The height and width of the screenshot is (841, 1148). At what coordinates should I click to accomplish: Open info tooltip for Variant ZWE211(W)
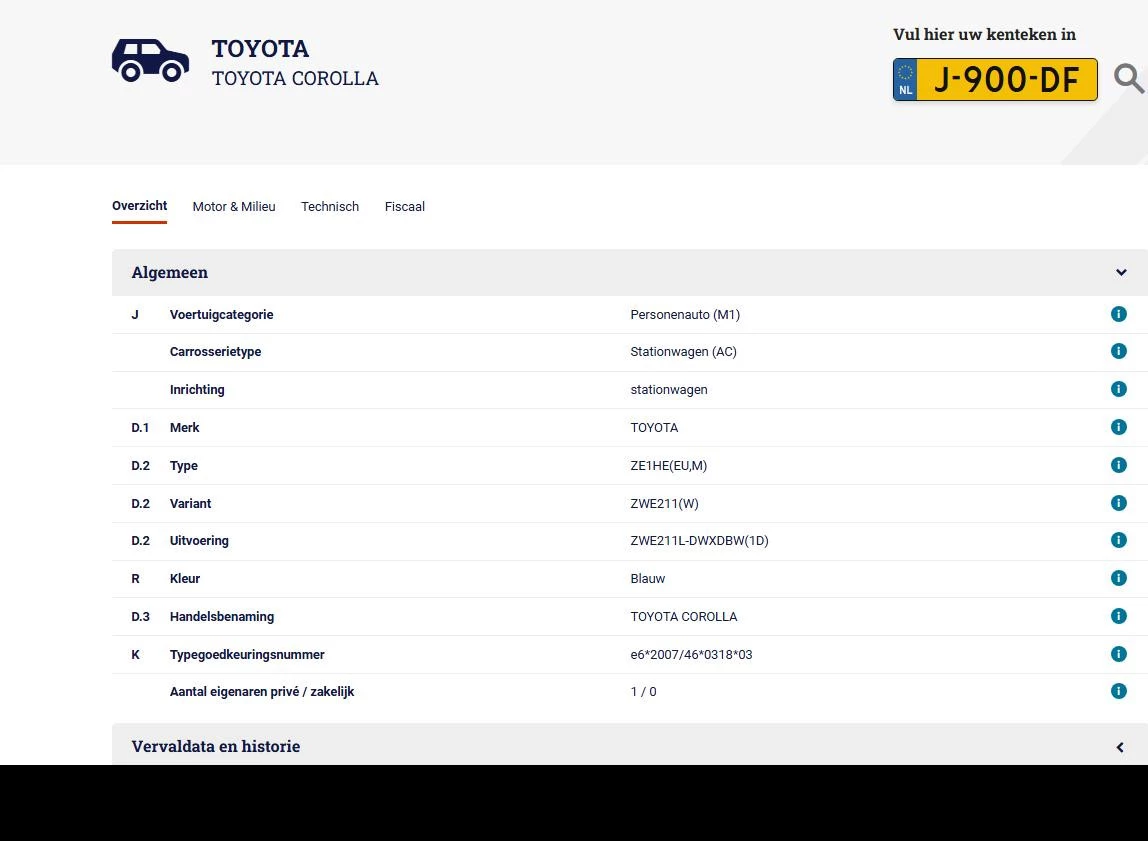[x=1119, y=503]
